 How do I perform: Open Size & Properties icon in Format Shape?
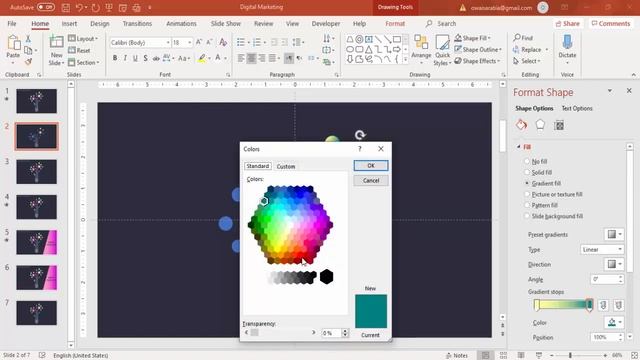(559, 125)
